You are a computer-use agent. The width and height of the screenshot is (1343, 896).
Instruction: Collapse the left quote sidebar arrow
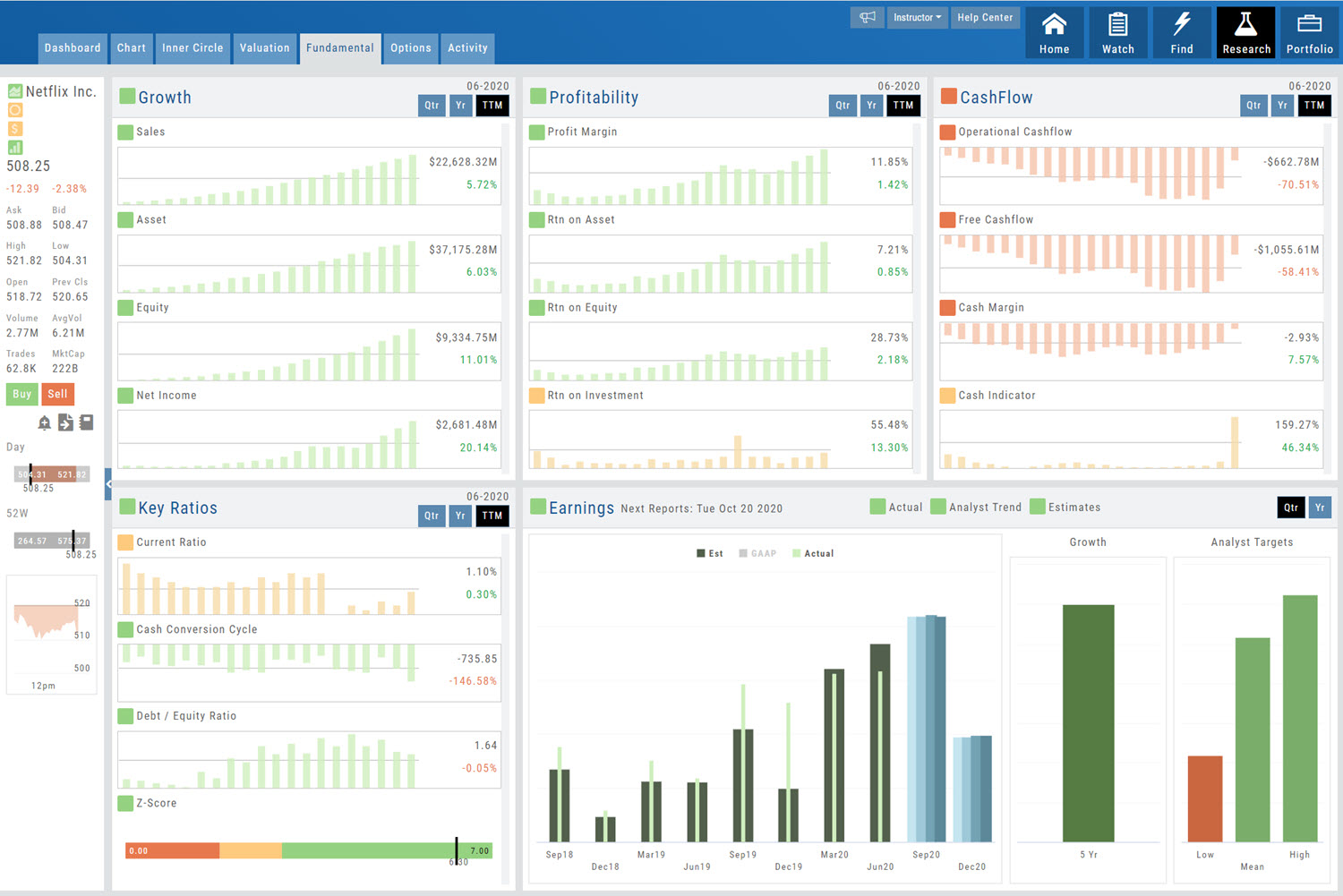[x=108, y=483]
